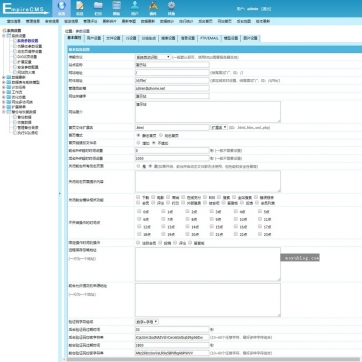Viewport: 362px width, 362px height.
Task: Open the globe System icon in header
Action: tap(61, 8)
